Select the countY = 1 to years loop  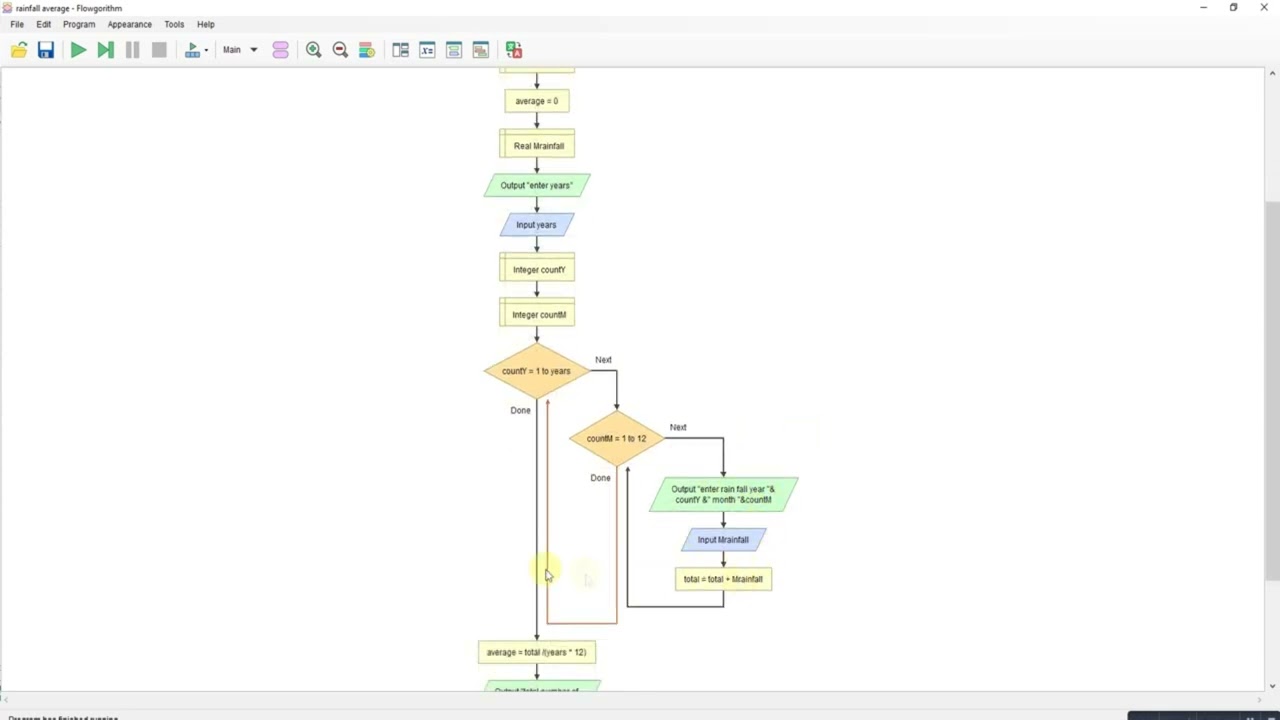click(536, 371)
